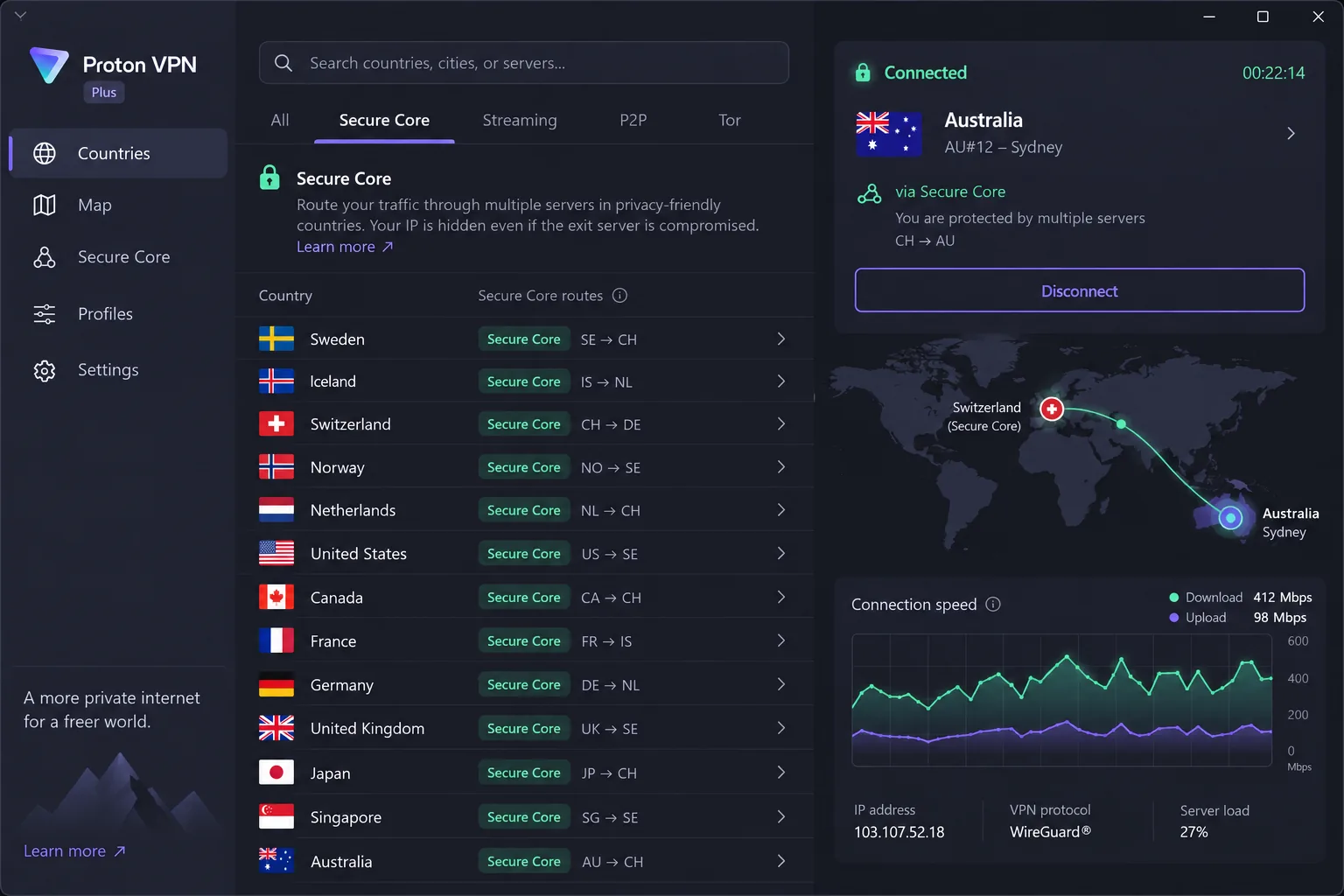This screenshot has width=1344, height=896.
Task: Click the search countries input field
Action: coord(524,63)
